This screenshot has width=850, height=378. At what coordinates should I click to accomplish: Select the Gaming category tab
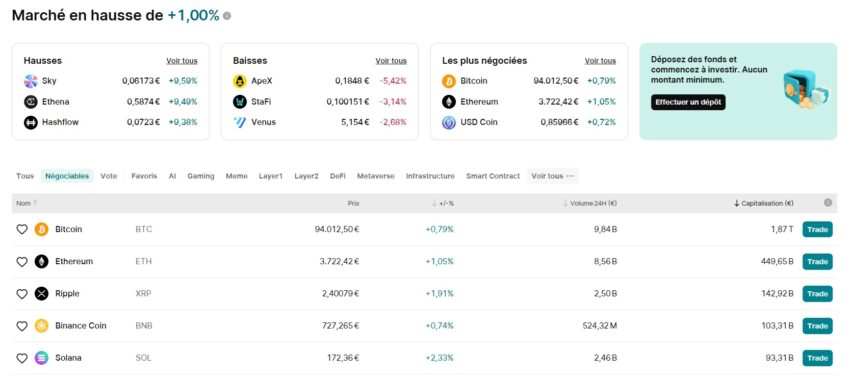201,176
